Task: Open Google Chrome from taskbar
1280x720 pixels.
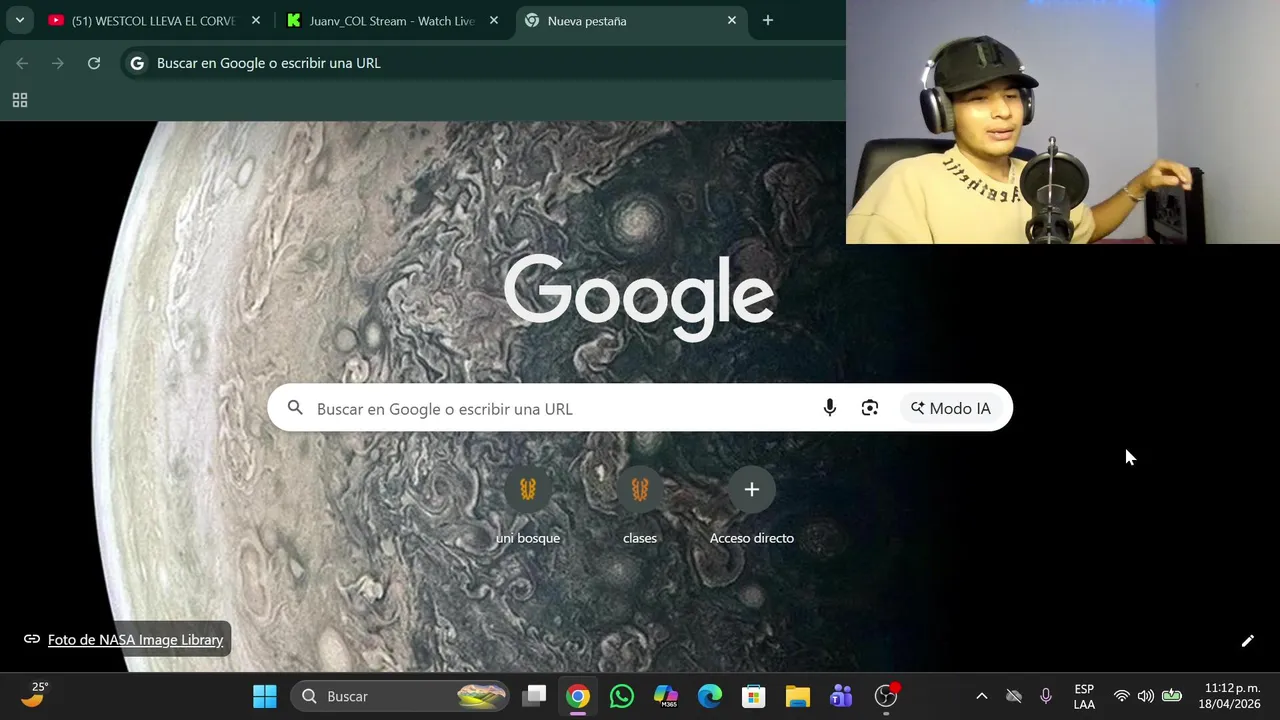Action: 578,696
